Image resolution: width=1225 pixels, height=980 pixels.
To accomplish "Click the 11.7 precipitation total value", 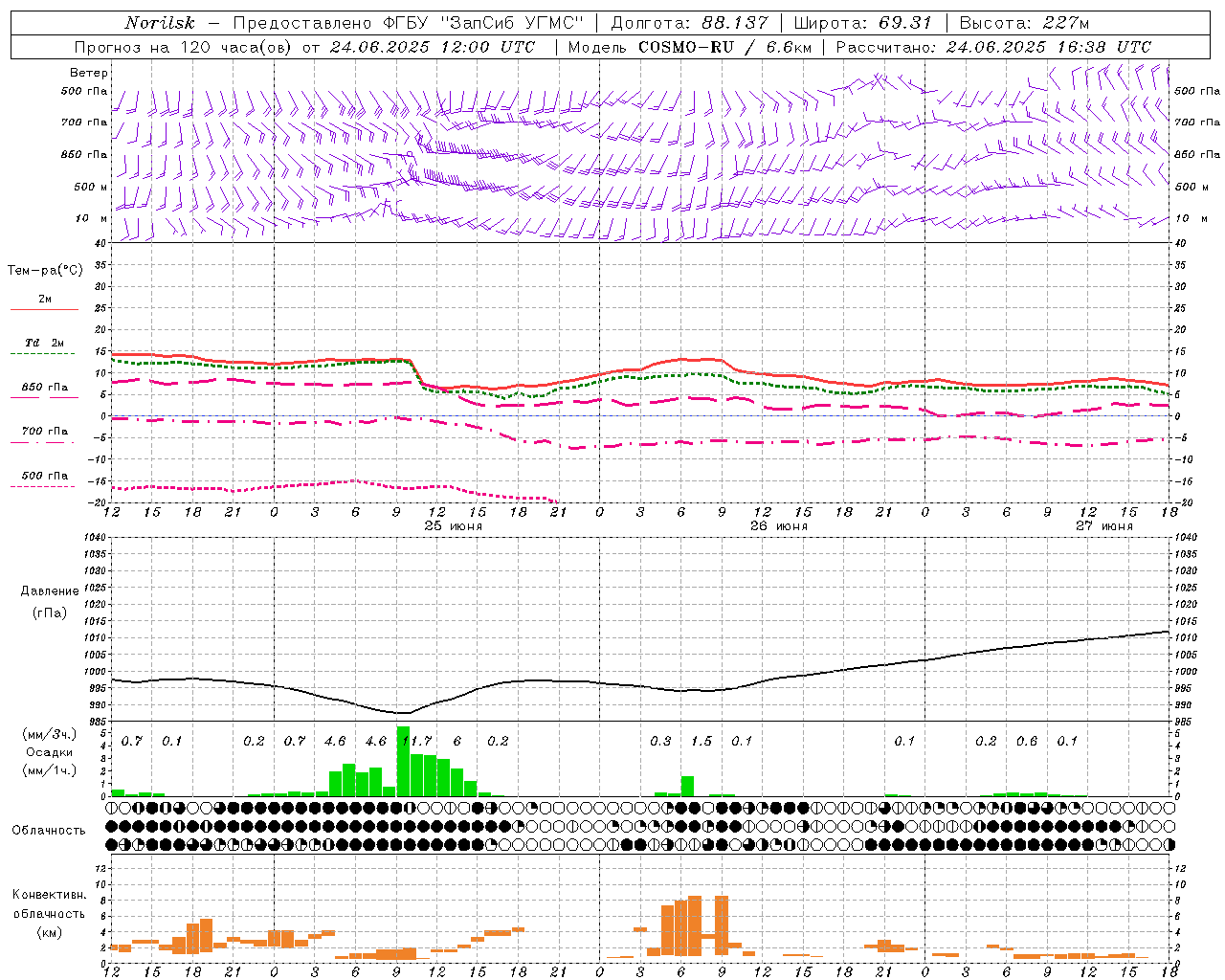I will (417, 741).
